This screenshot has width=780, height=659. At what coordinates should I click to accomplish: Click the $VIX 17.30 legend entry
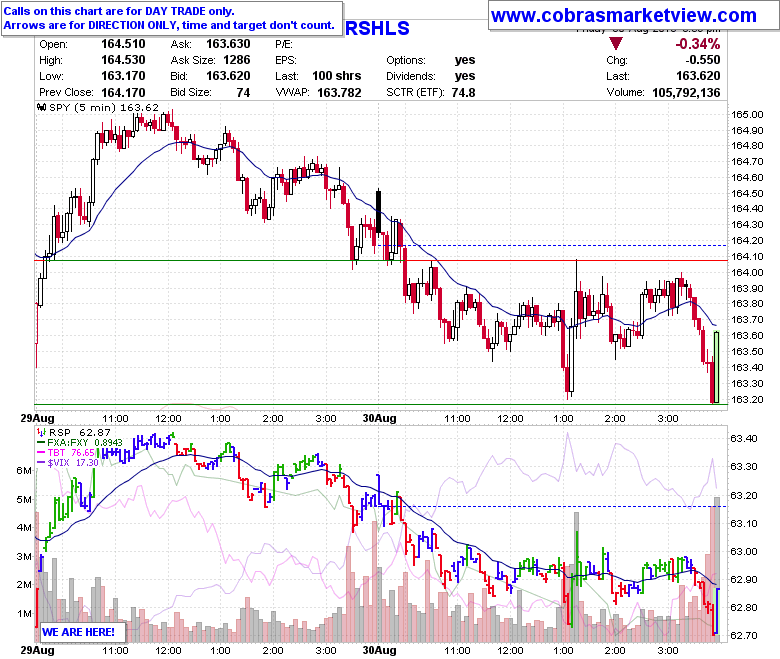pyautogui.click(x=68, y=463)
